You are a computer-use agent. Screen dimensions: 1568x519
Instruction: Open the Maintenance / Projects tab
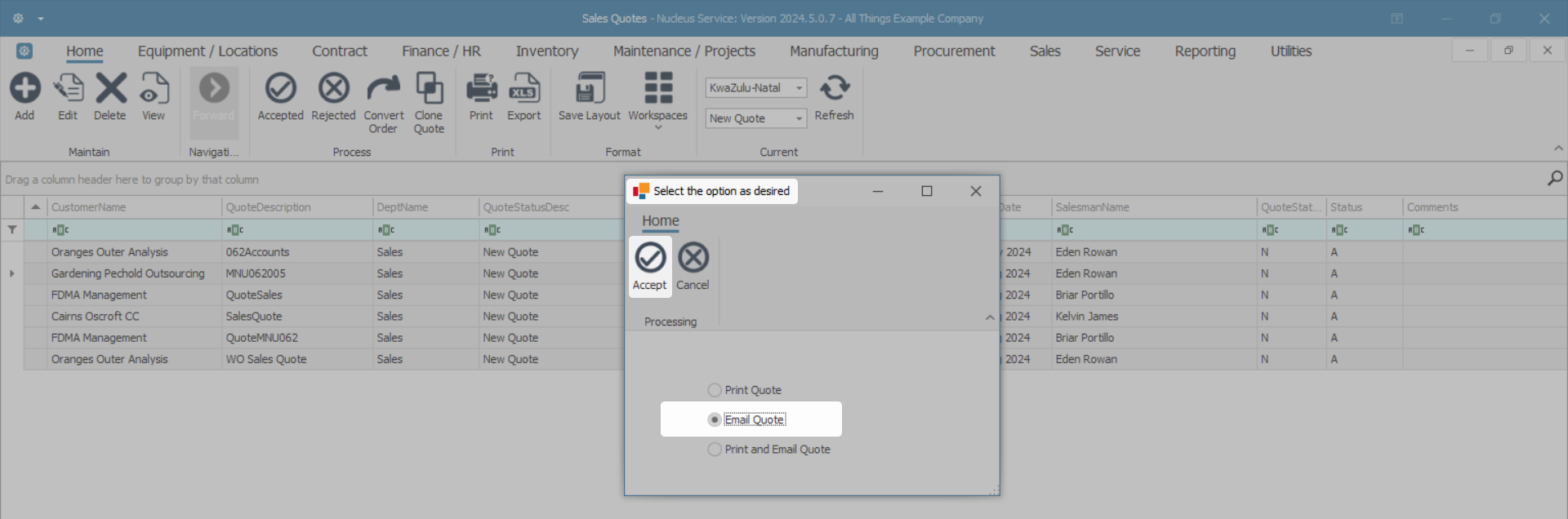tap(684, 51)
